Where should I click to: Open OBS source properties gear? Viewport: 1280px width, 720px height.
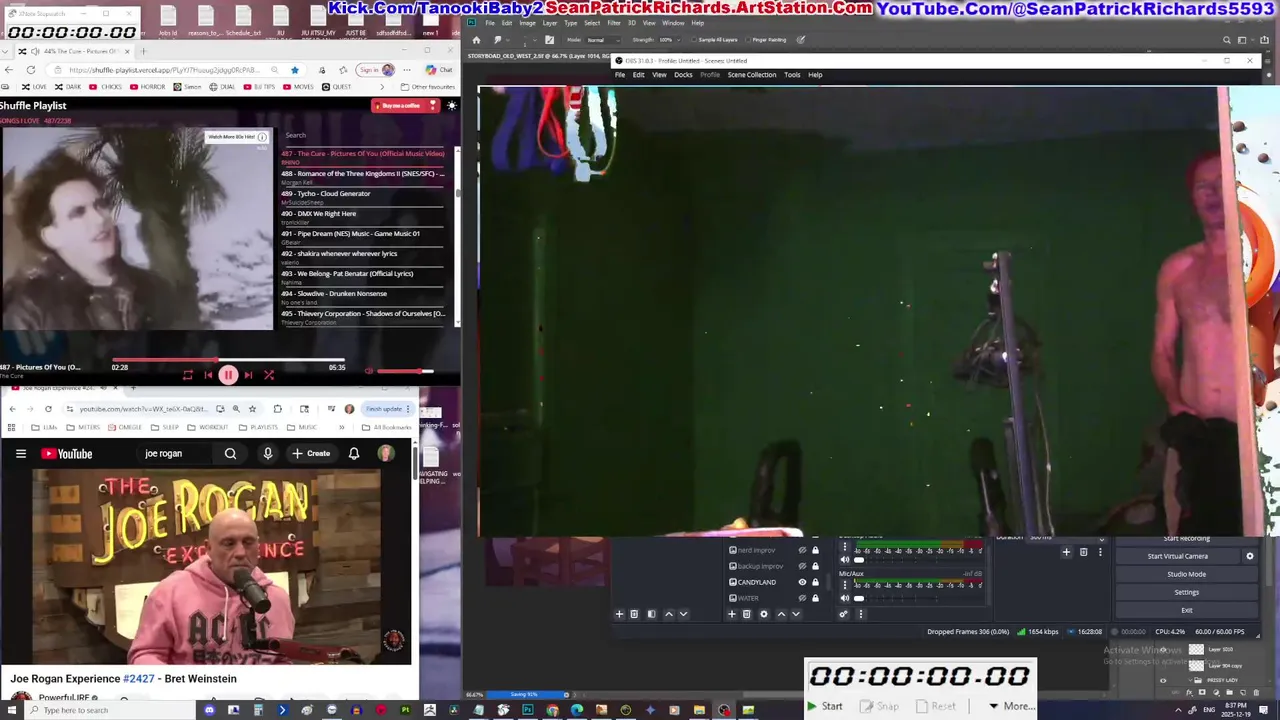tap(764, 614)
